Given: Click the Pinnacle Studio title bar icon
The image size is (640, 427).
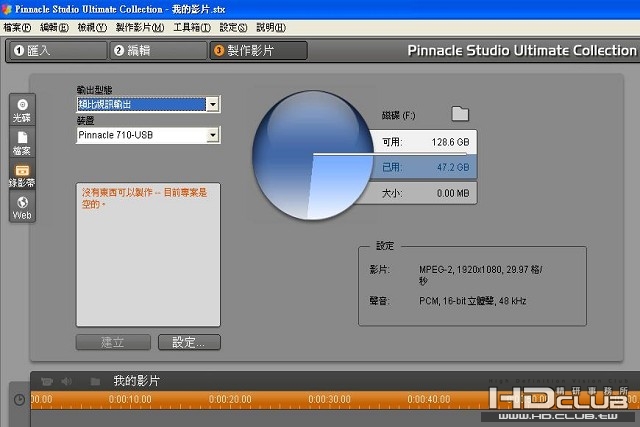Looking at the screenshot, I should tap(7, 9).
